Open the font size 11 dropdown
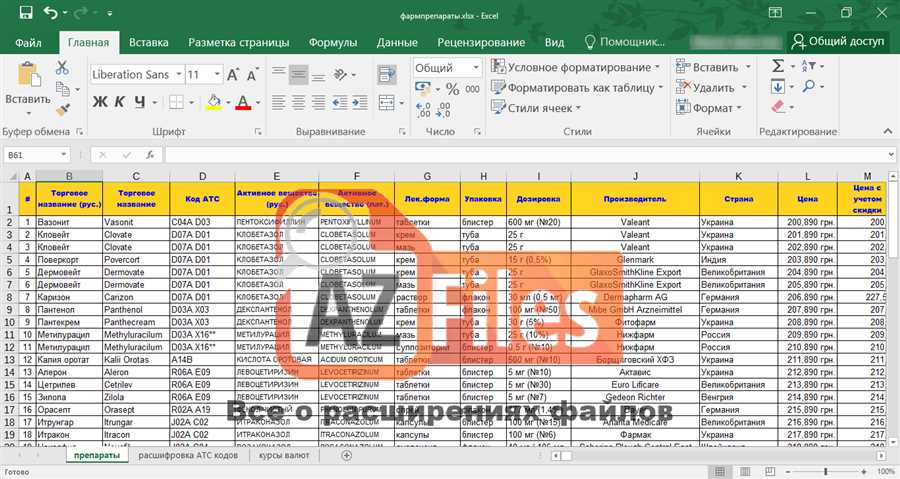This screenshot has width=900, height=479. 216,75
